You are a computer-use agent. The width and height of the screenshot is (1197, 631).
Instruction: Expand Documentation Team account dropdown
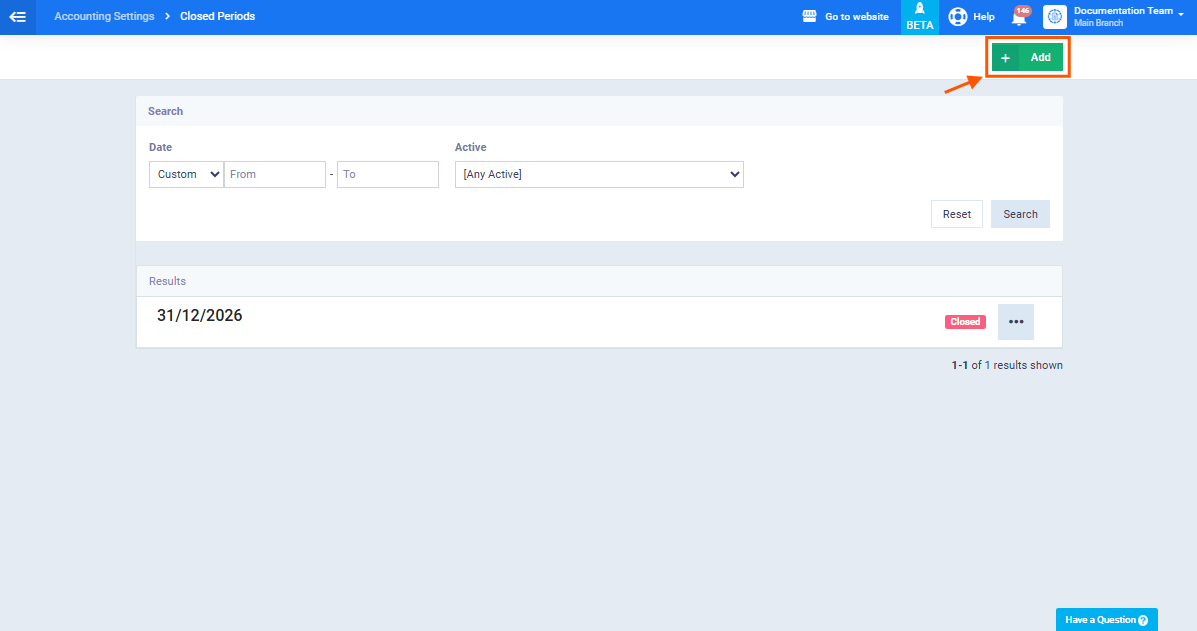[x=1181, y=15]
